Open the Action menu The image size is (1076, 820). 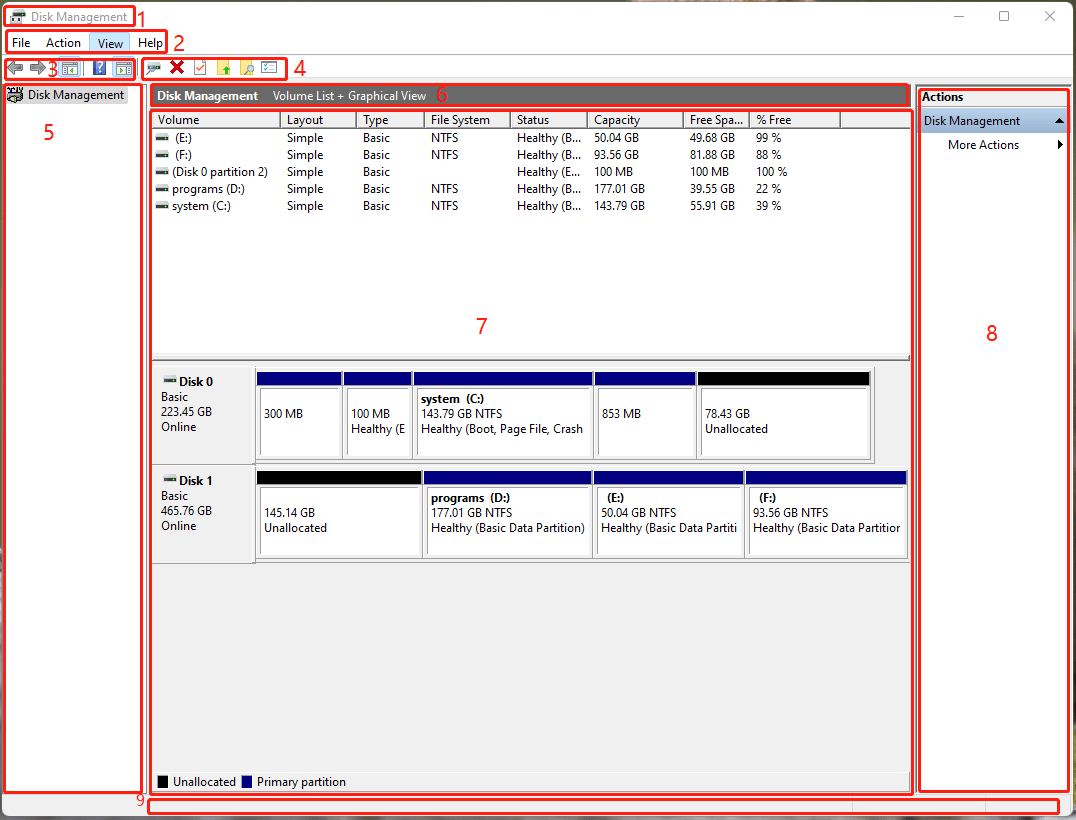pyautogui.click(x=63, y=43)
